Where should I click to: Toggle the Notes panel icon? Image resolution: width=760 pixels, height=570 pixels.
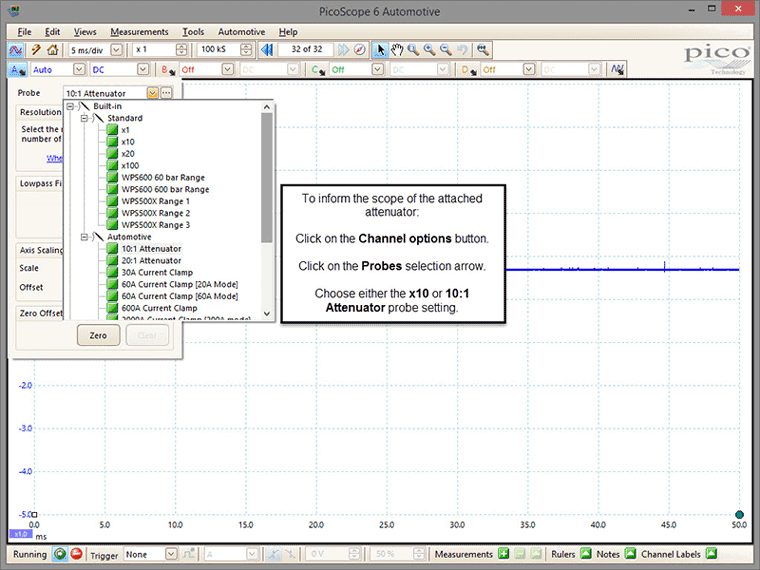630,554
